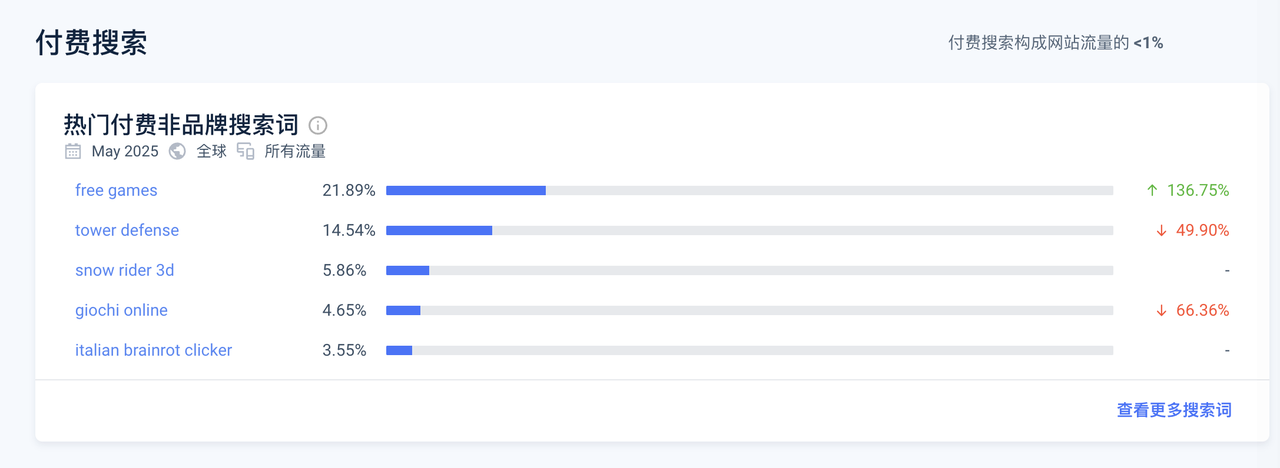Click the 付费搜索 section heading
The image size is (1280, 468).
[x=91, y=43]
